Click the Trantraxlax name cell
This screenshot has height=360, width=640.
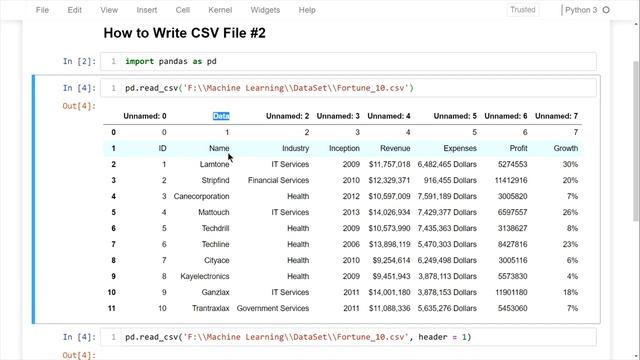point(211,308)
